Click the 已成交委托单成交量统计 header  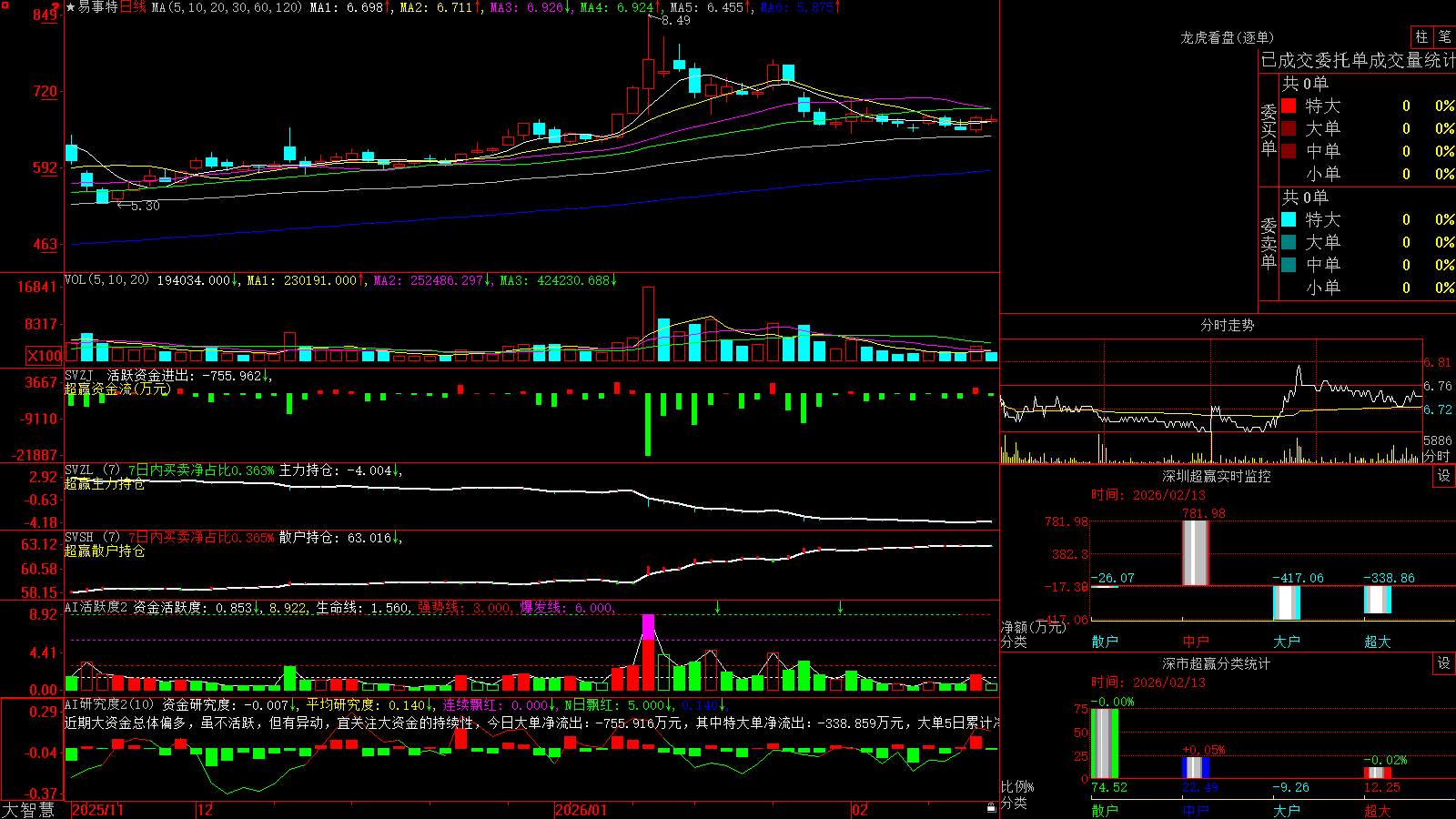pyautogui.click(x=1358, y=60)
